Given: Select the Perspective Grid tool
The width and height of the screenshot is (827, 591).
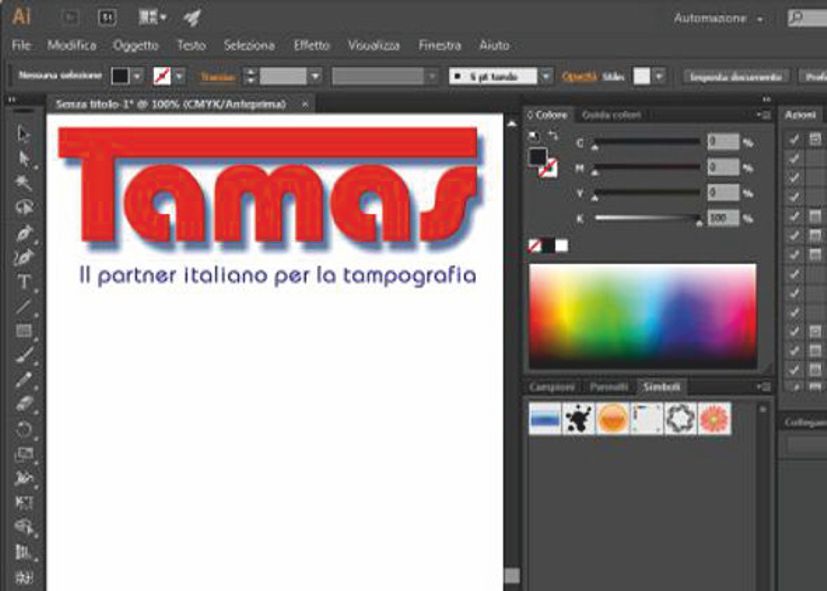Looking at the screenshot, I should tap(23, 552).
